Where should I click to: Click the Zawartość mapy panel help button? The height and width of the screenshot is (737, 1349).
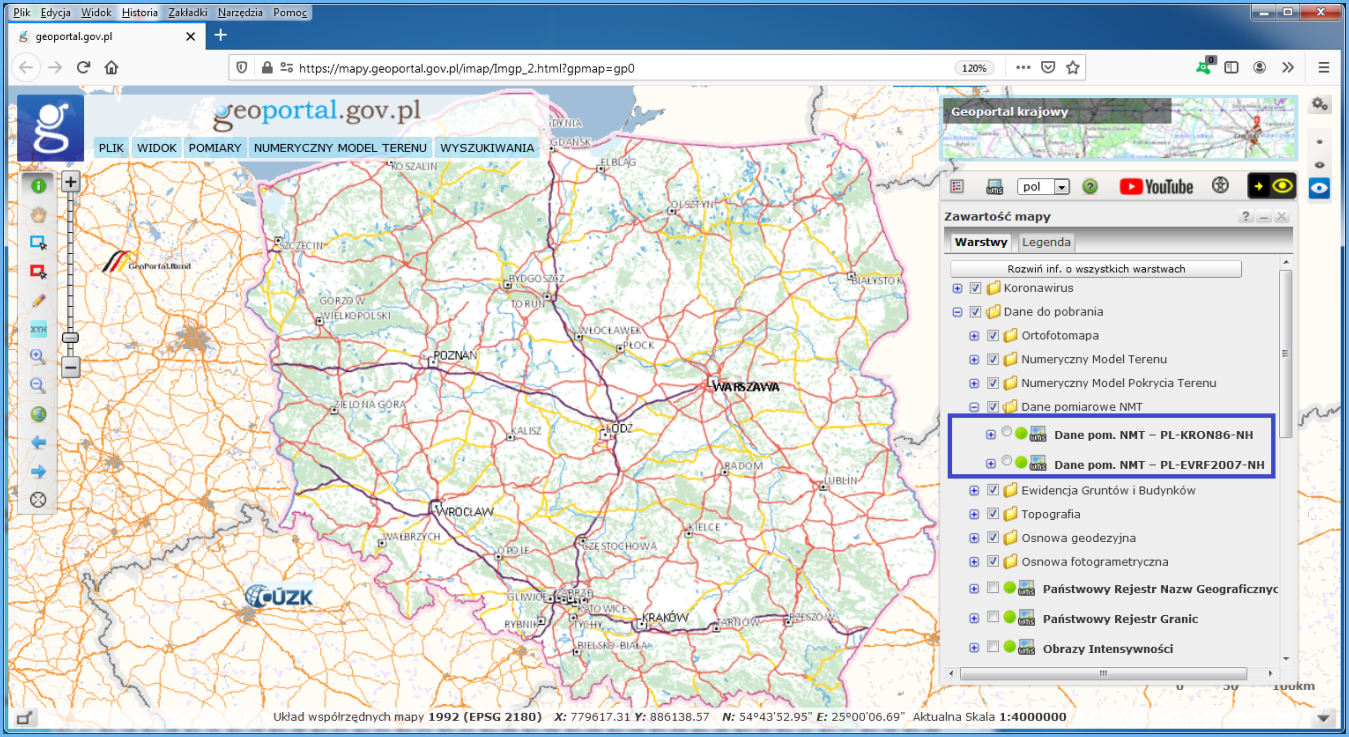pos(1247,216)
